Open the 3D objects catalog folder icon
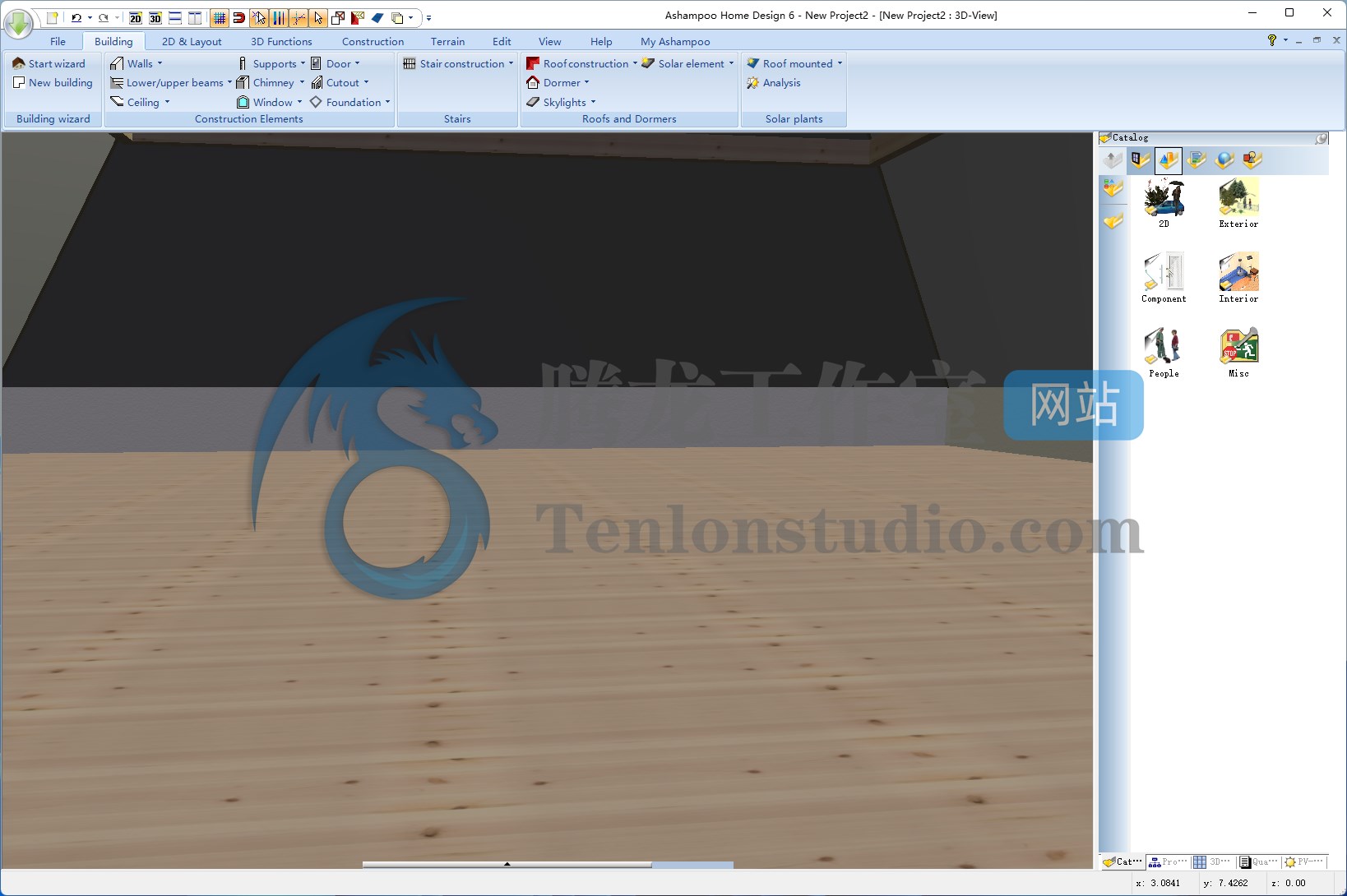Screen dimensions: 1347x896 click(x=1169, y=160)
